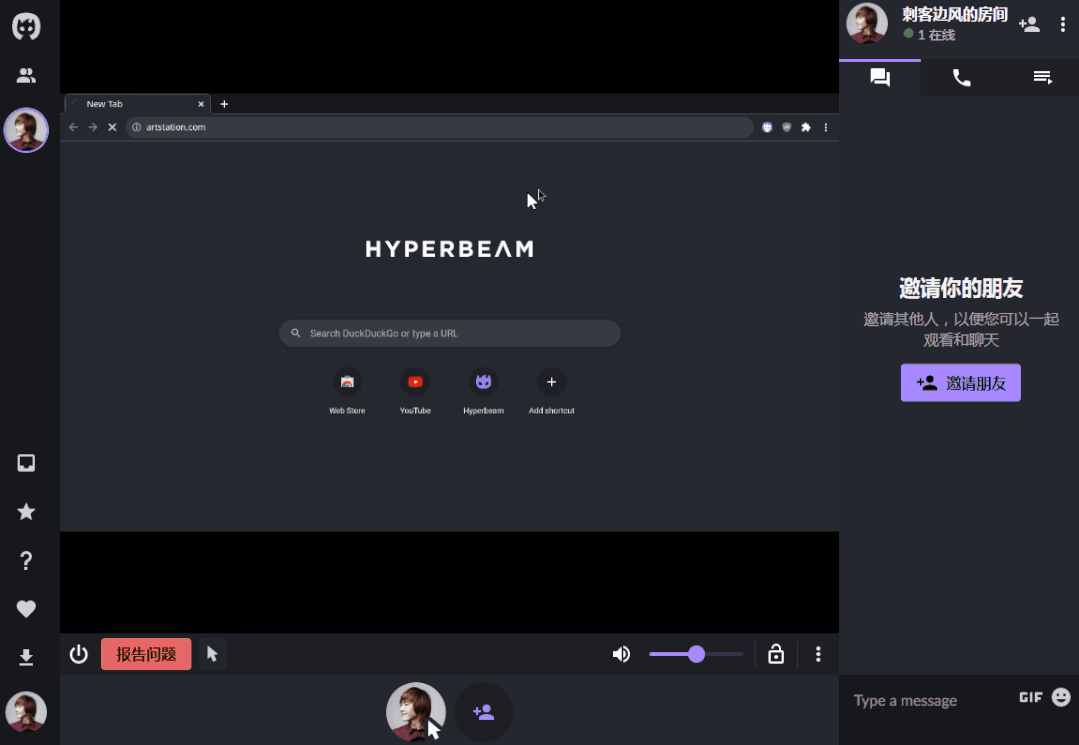Click the browser back arrow
1079x745 pixels.
click(x=74, y=127)
